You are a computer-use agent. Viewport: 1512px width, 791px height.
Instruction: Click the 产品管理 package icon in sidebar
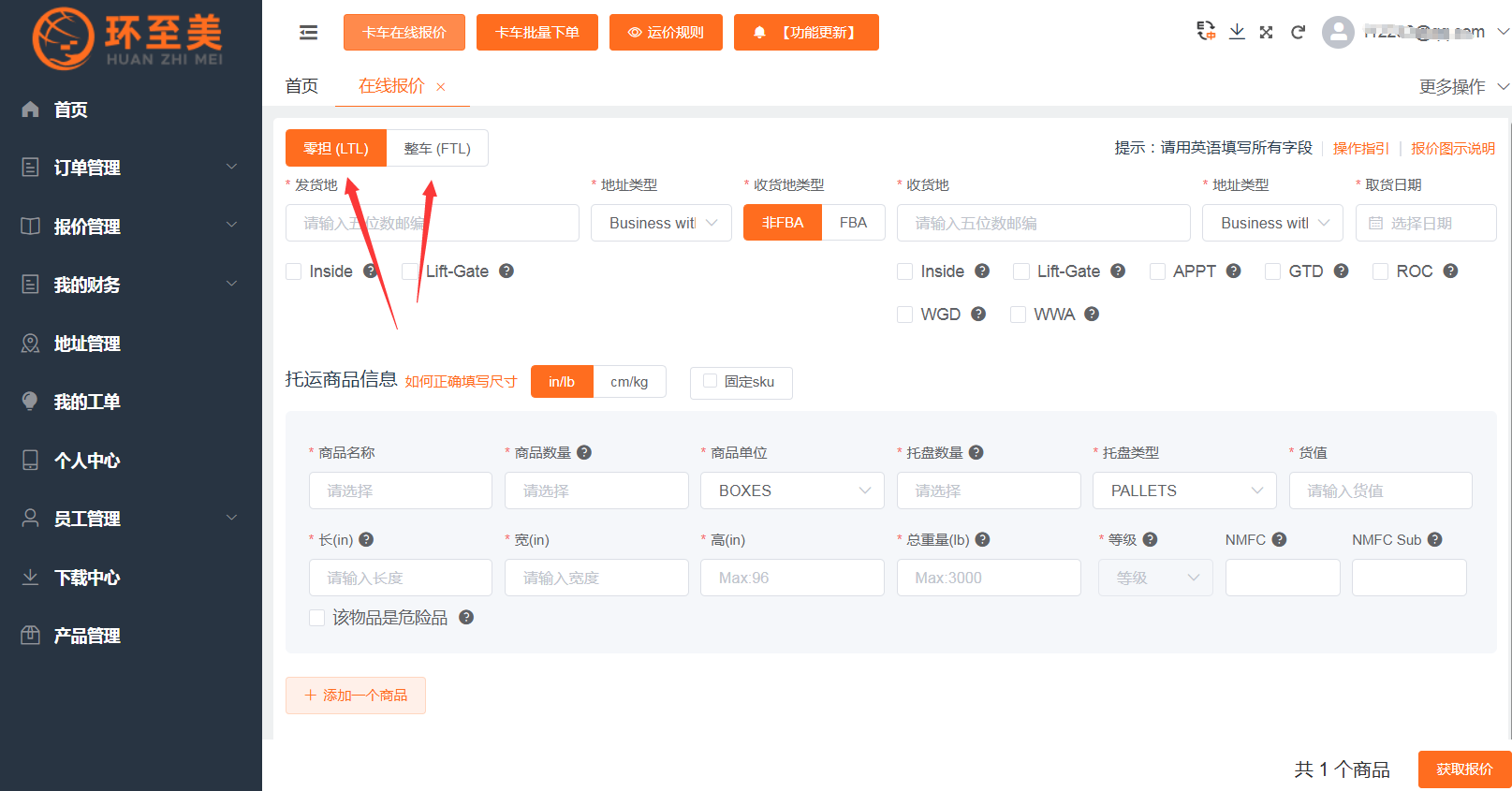[x=30, y=636]
